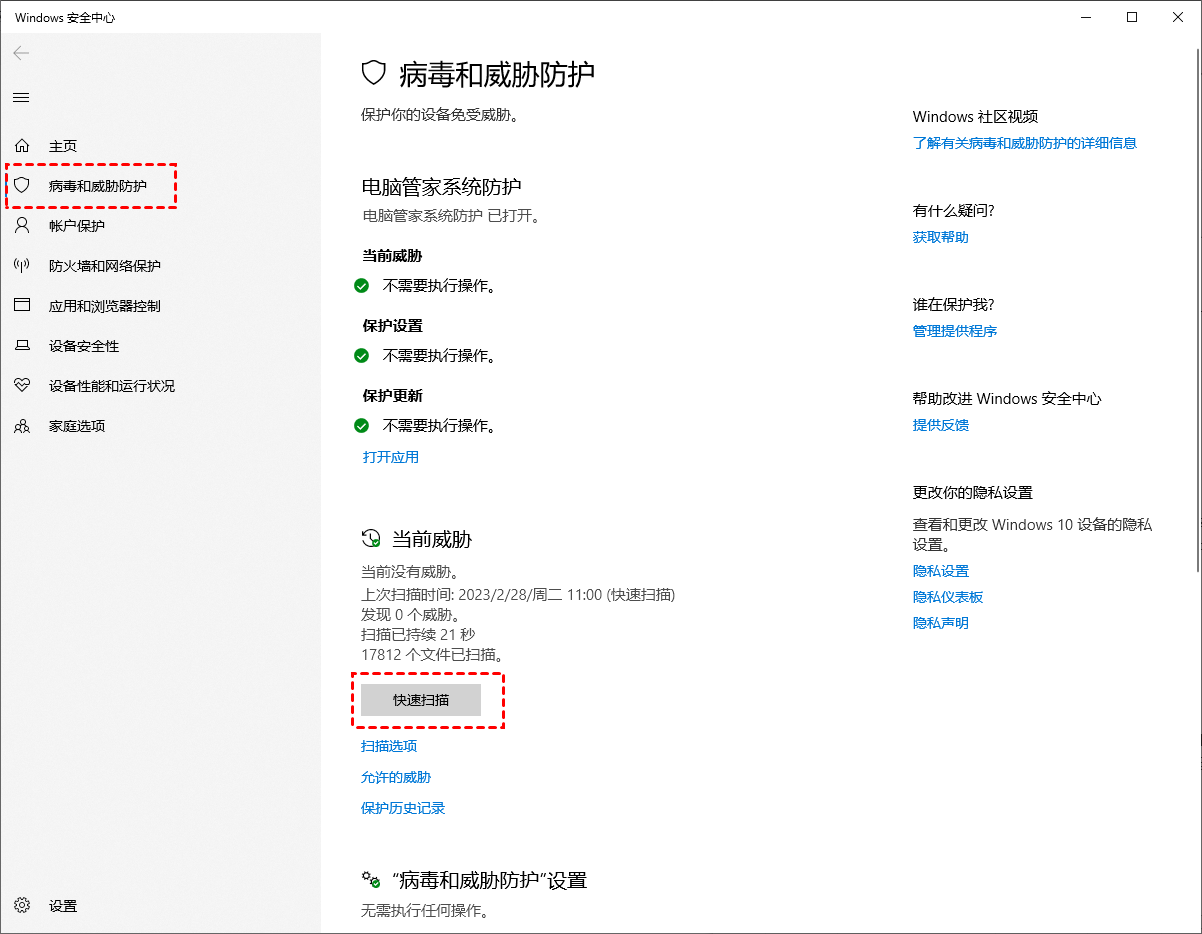The width and height of the screenshot is (1202, 934).
Task: Click the 设备安全性 laptop icon
Action: click(22, 346)
